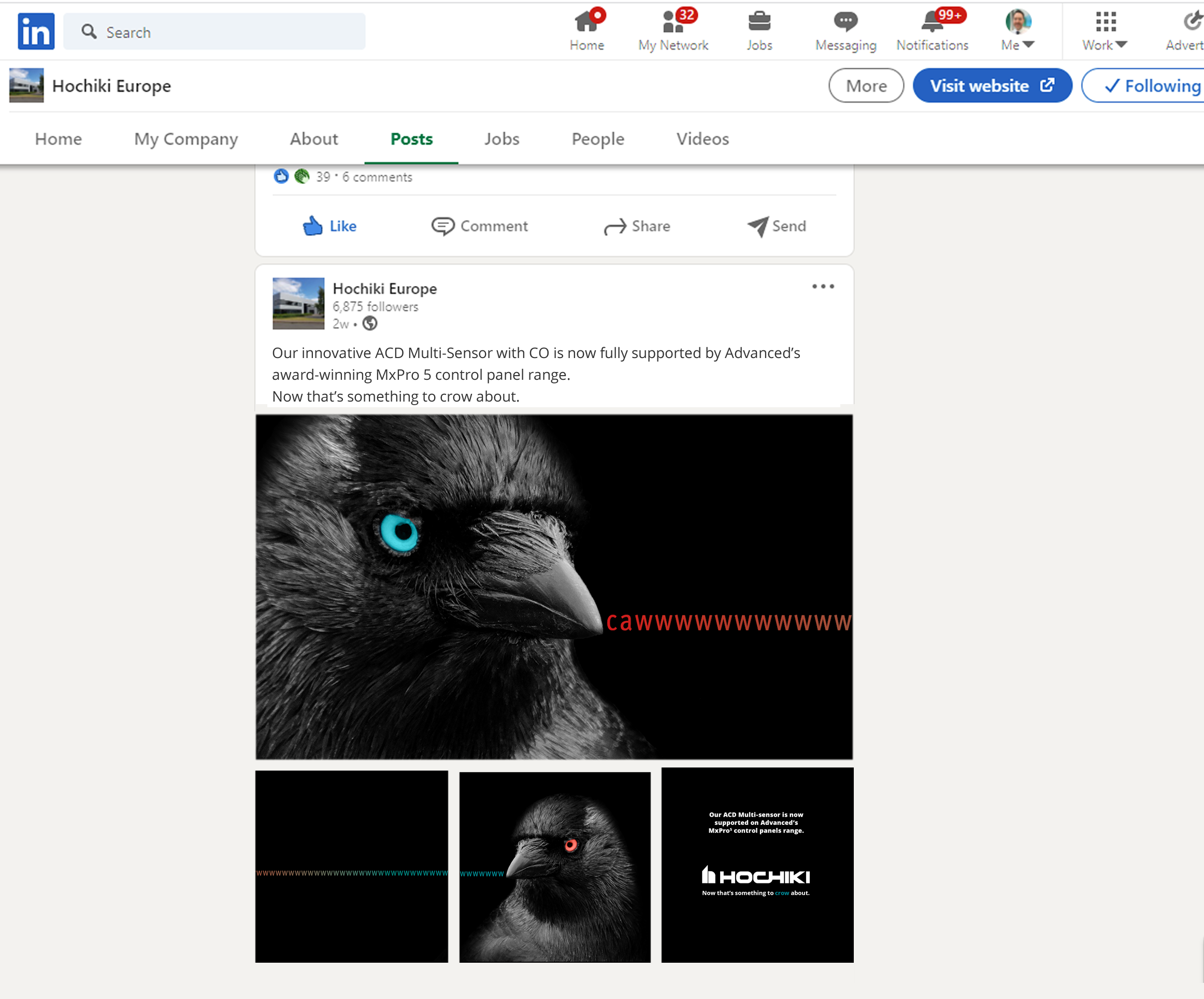Click the celebrate reaction emoji icon

(302, 176)
